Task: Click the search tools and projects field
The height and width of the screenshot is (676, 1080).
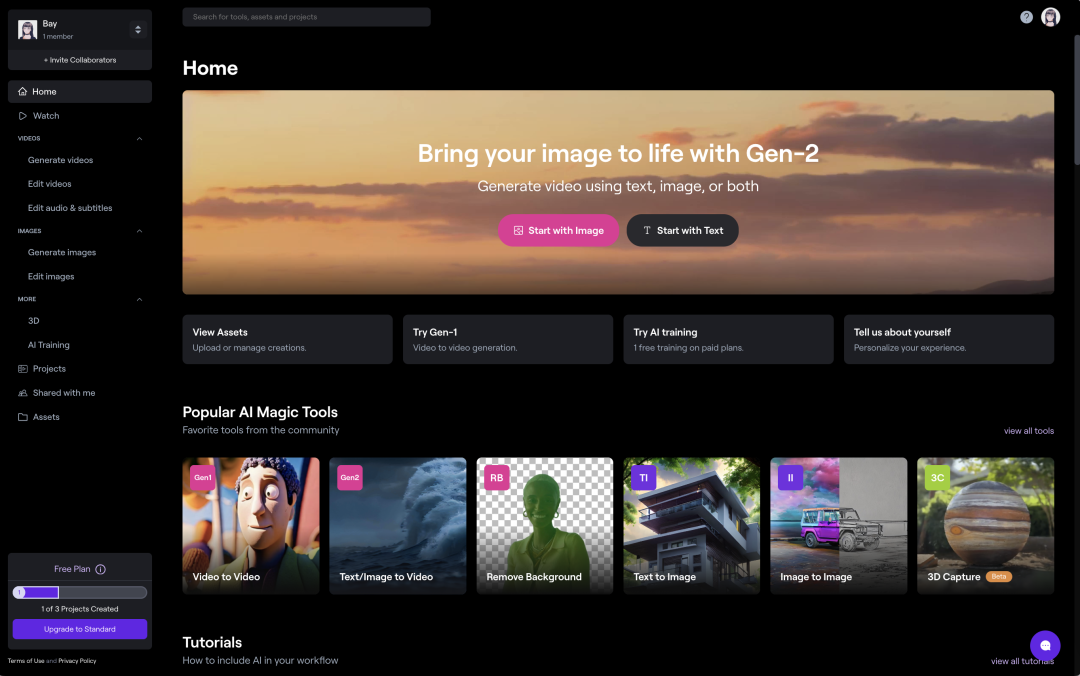Action: [x=307, y=17]
